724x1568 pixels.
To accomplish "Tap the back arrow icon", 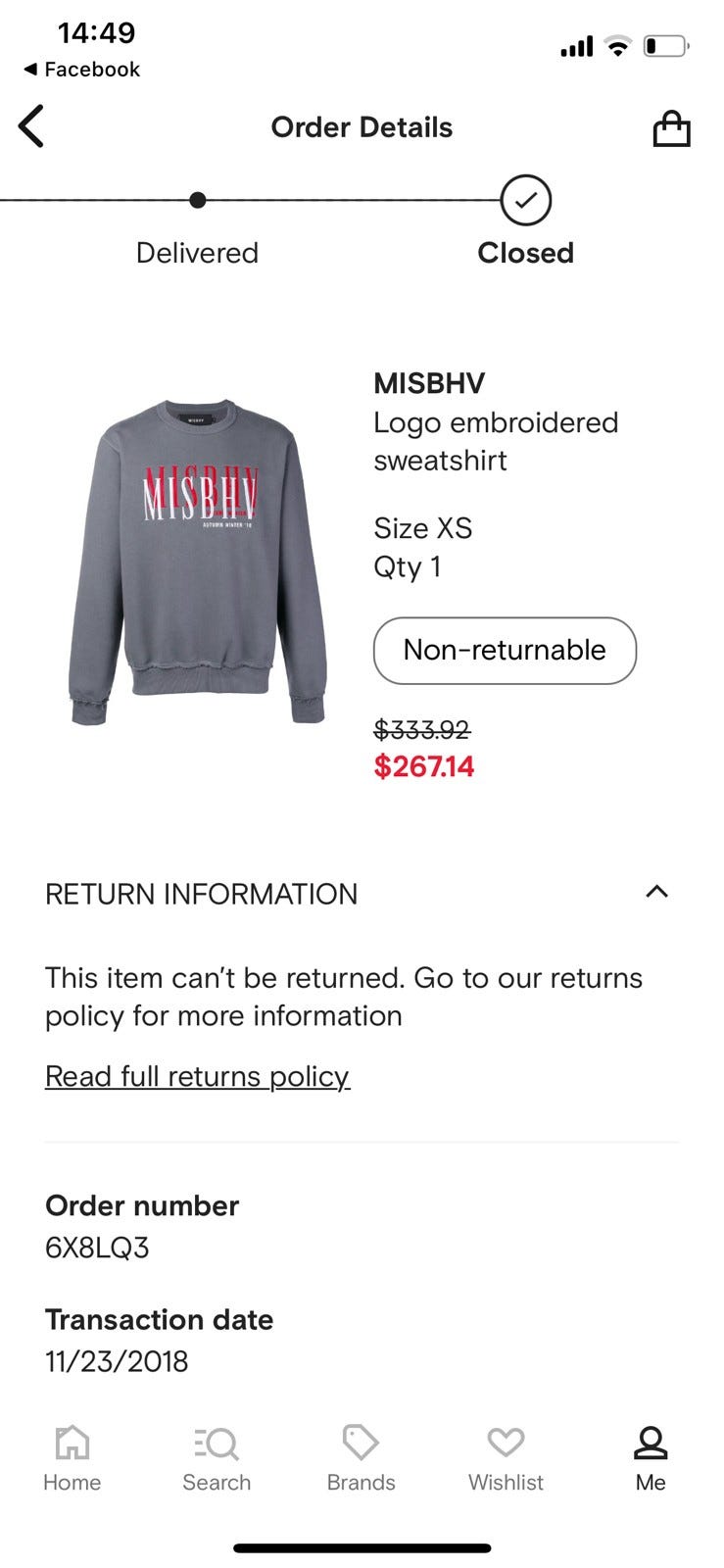I will (31, 126).
